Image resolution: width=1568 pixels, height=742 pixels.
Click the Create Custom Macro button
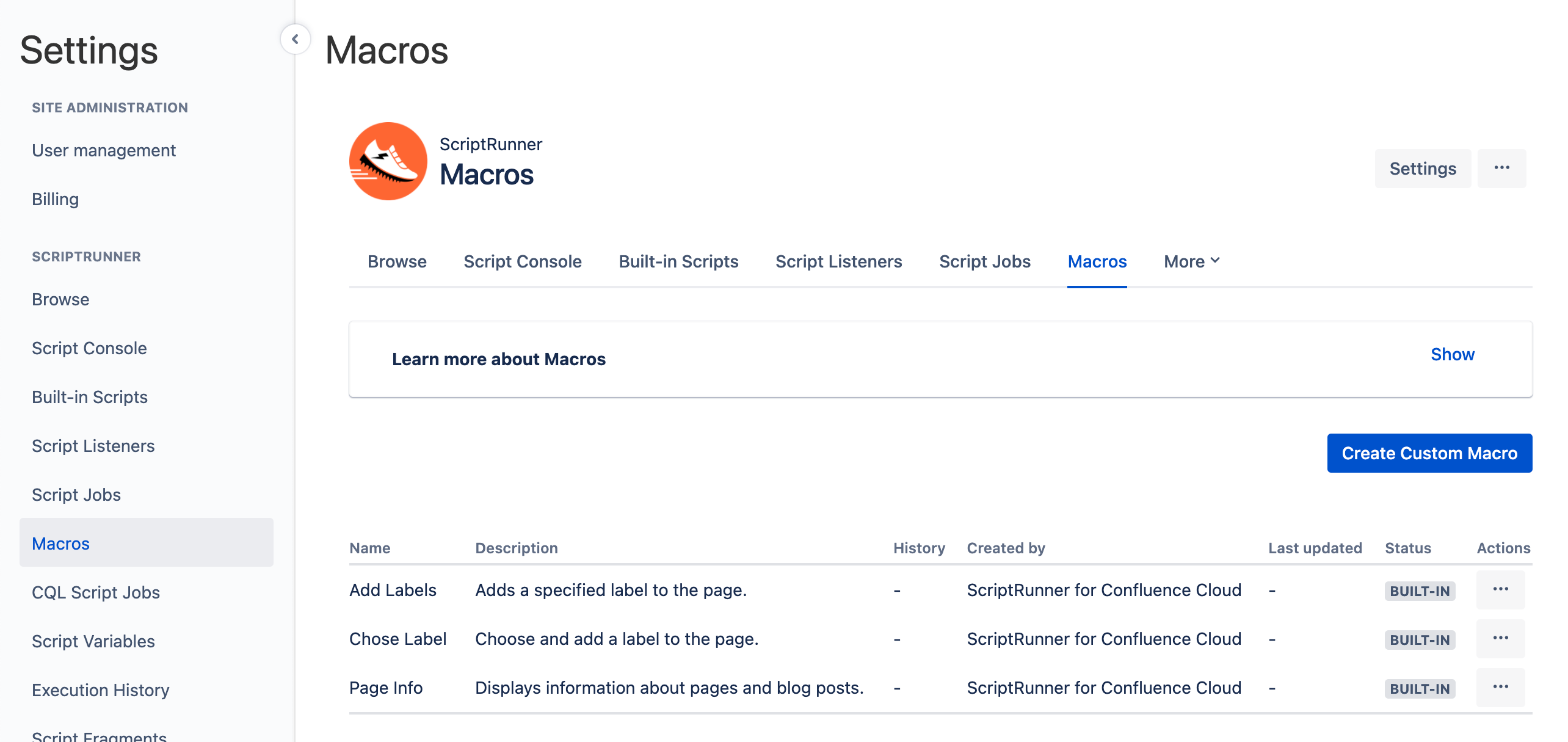click(1429, 453)
